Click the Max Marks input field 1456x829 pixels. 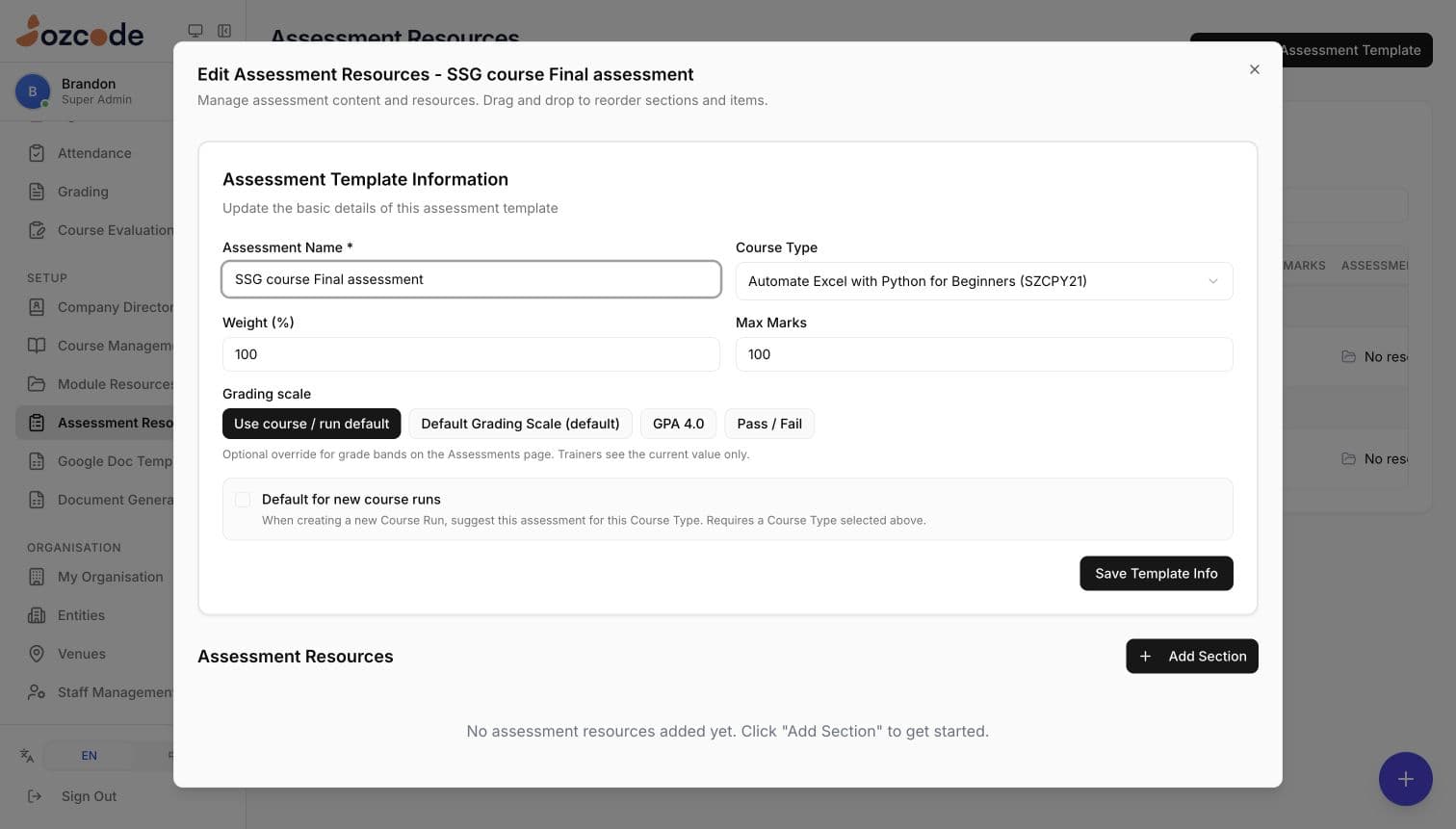[x=983, y=354]
